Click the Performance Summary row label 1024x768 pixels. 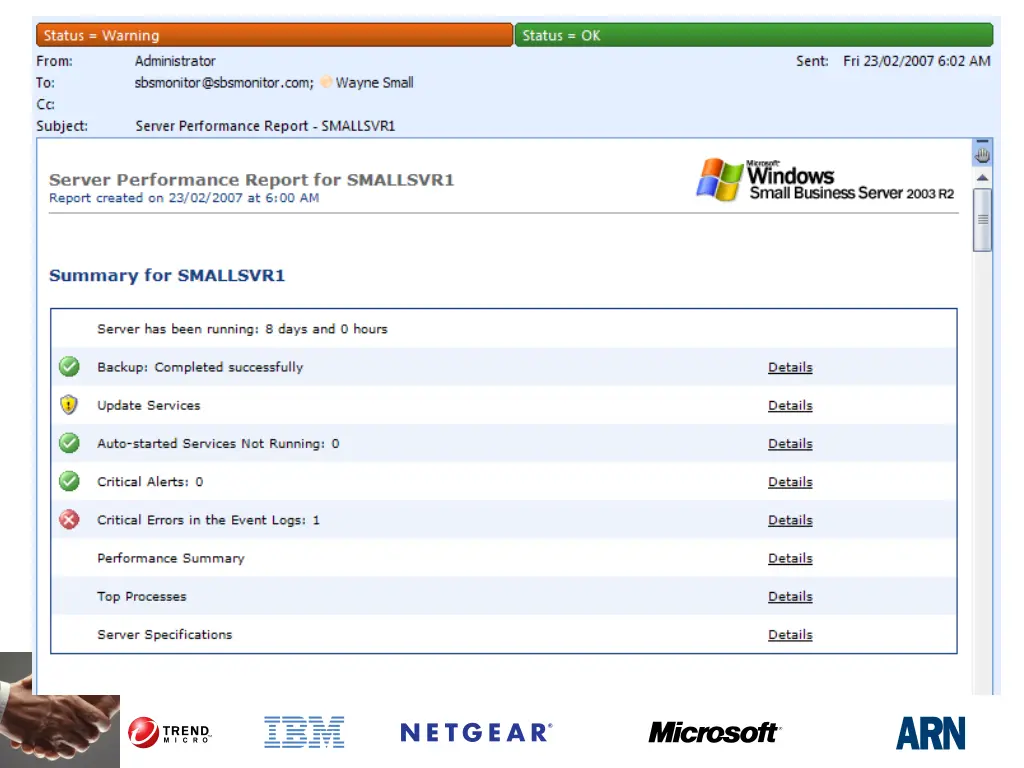171,558
